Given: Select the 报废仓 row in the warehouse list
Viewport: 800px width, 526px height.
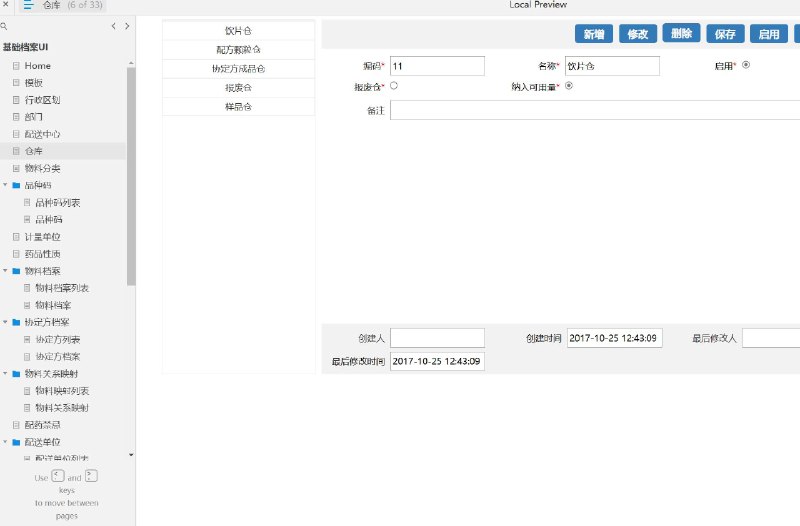Looking at the screenshot, I should (238, 88).
